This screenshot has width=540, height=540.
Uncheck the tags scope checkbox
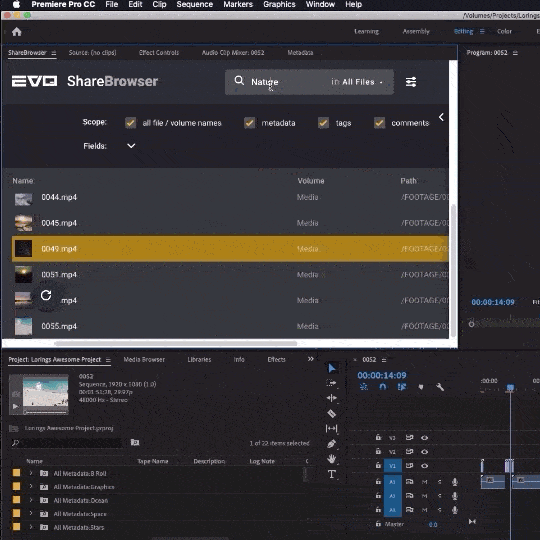tap(323, 123)
